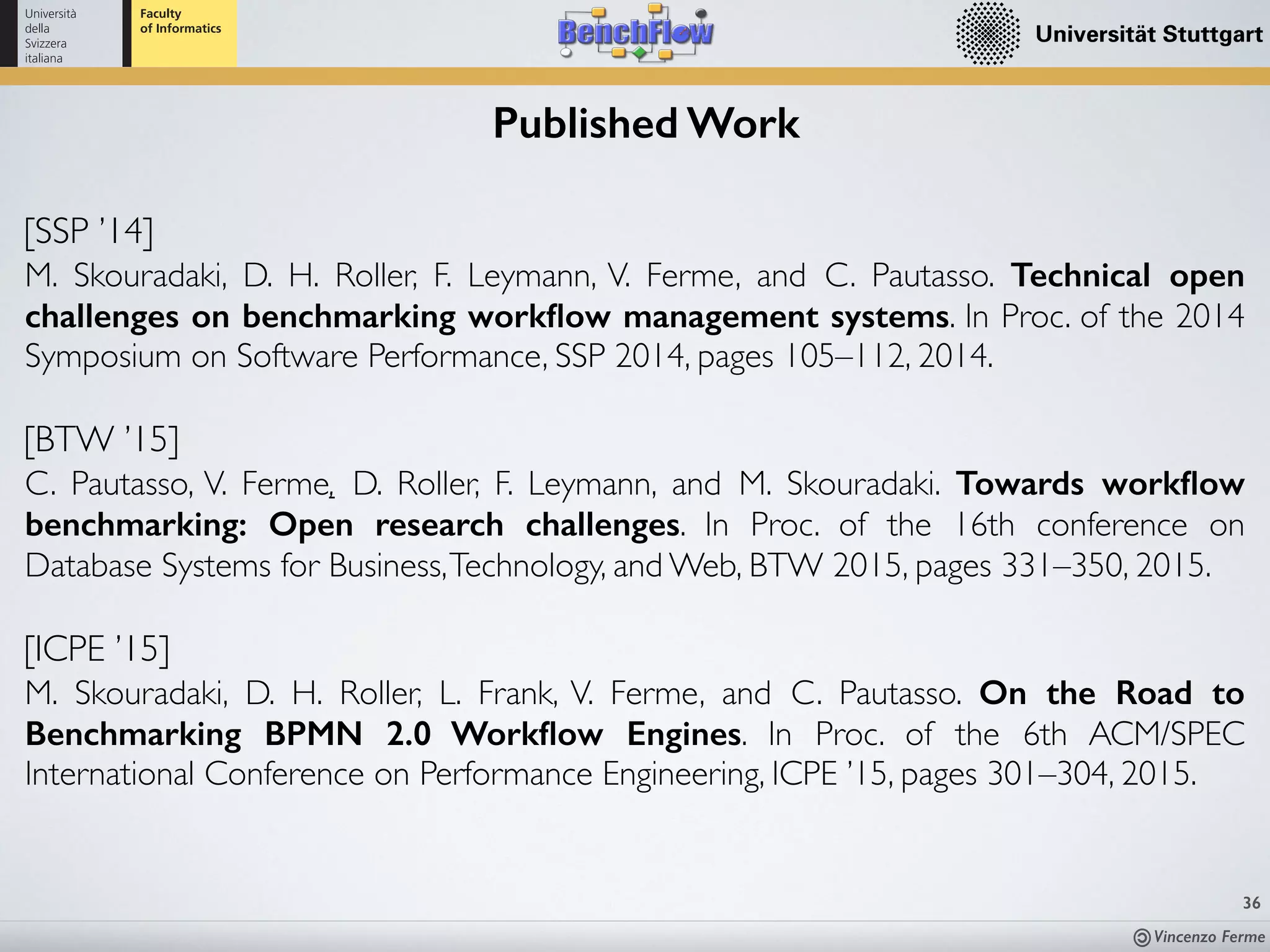This screenshot has width=1270, height=952.
Task: Click the 'Published Work' slide title
Action: 646,123
